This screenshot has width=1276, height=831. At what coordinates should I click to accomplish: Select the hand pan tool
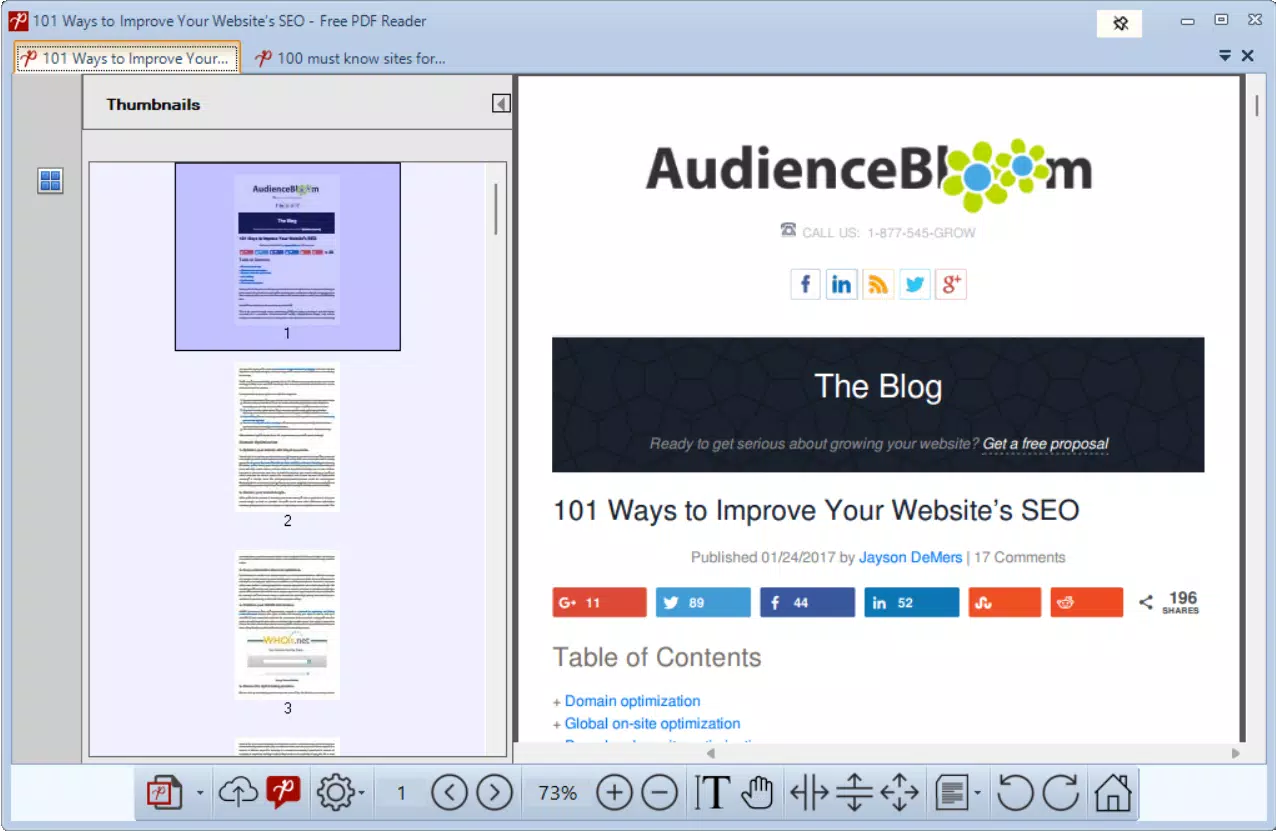758,793
